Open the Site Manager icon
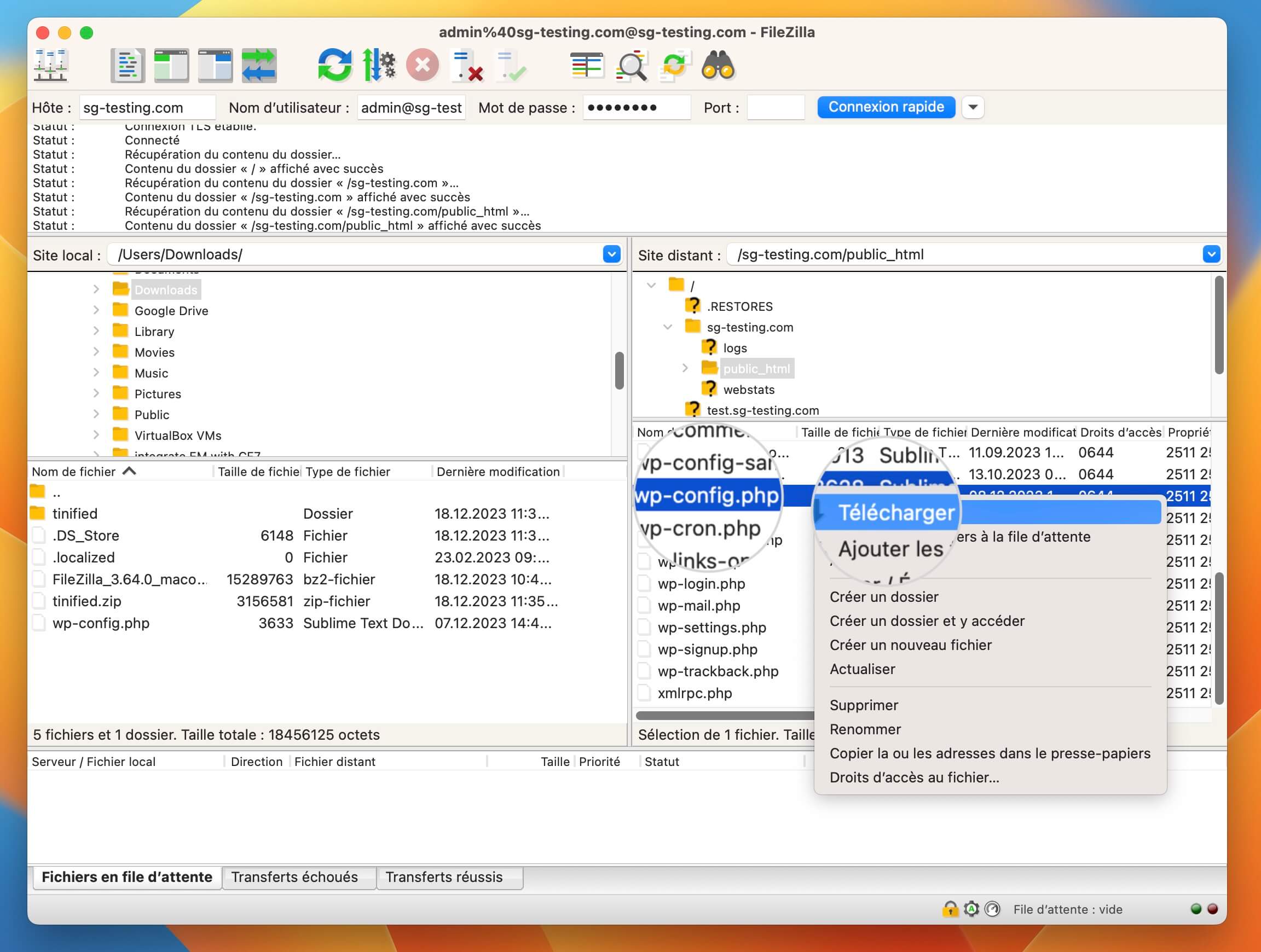 pos(51,66)
